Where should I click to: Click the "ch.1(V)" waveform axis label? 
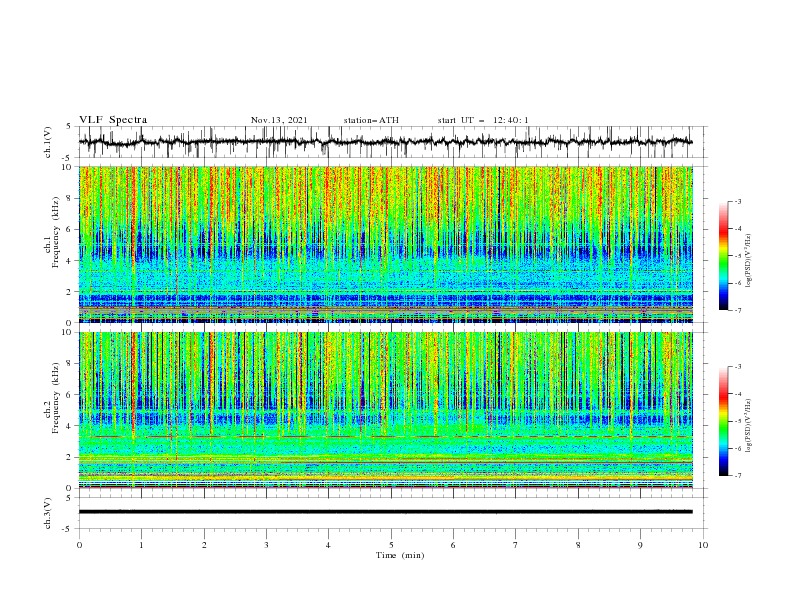[x=47, y=142]
